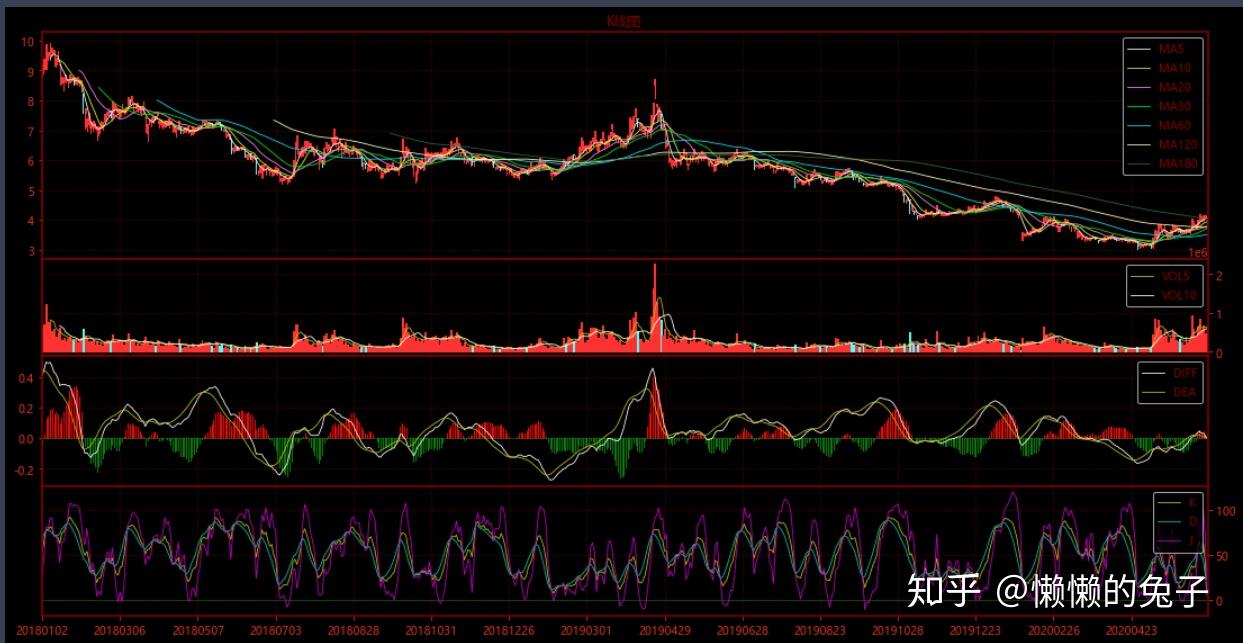Toggle visibility of the K line

[1192, 503]
